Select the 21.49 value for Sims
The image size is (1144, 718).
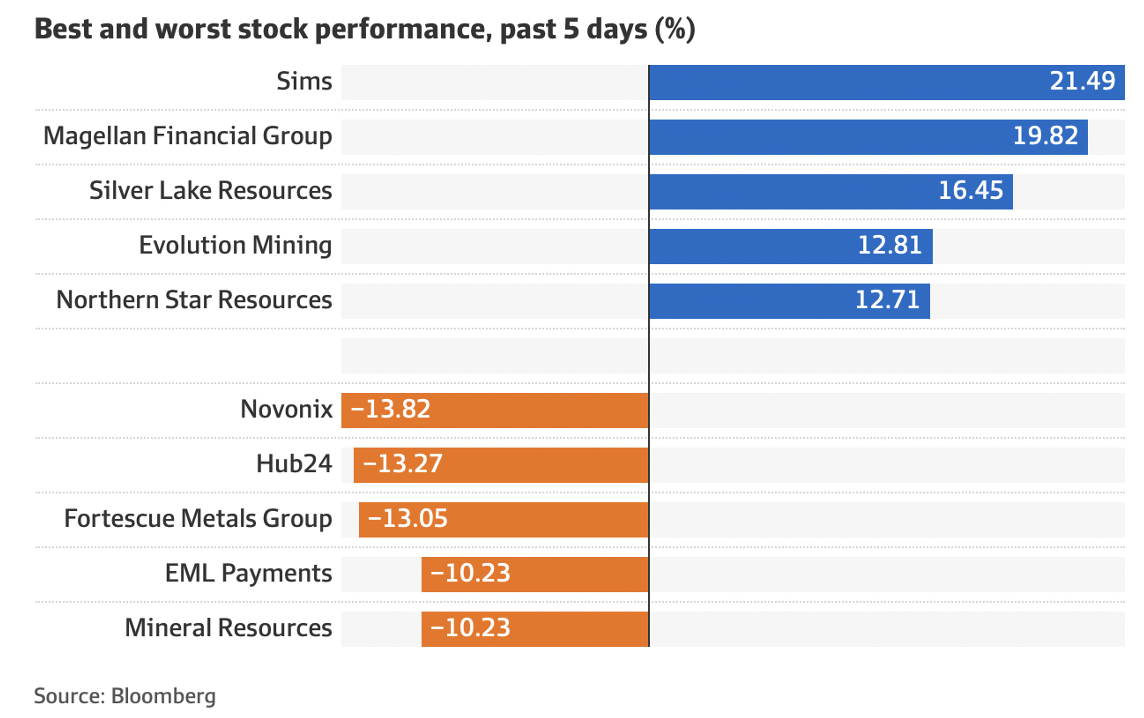point(1082,82)
